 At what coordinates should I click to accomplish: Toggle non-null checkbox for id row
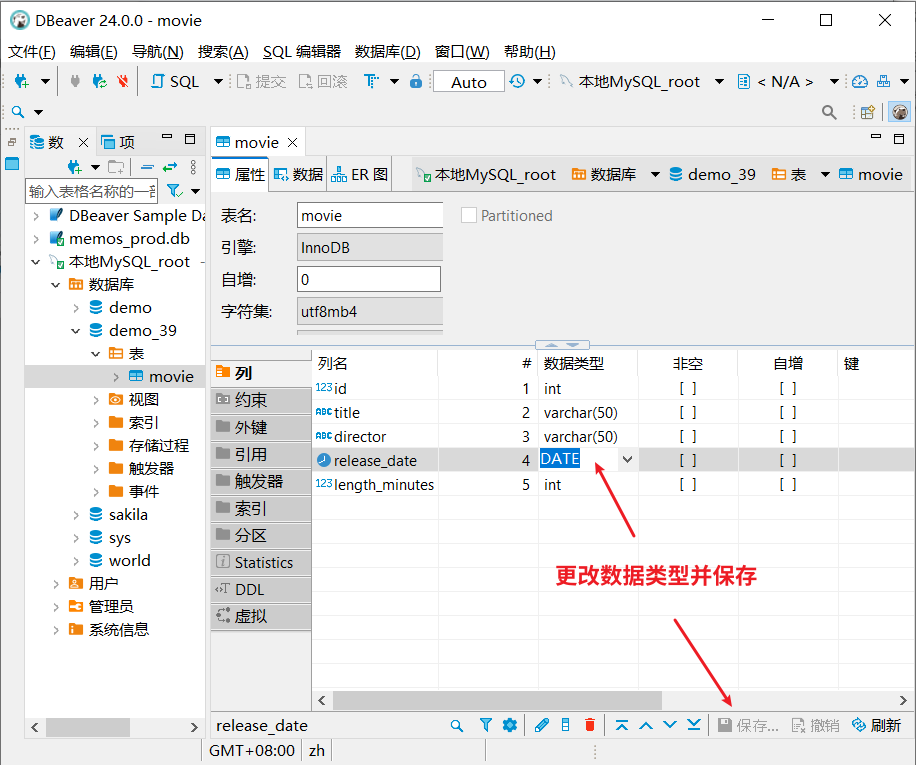pyautogui.click(x=688, y=388)
